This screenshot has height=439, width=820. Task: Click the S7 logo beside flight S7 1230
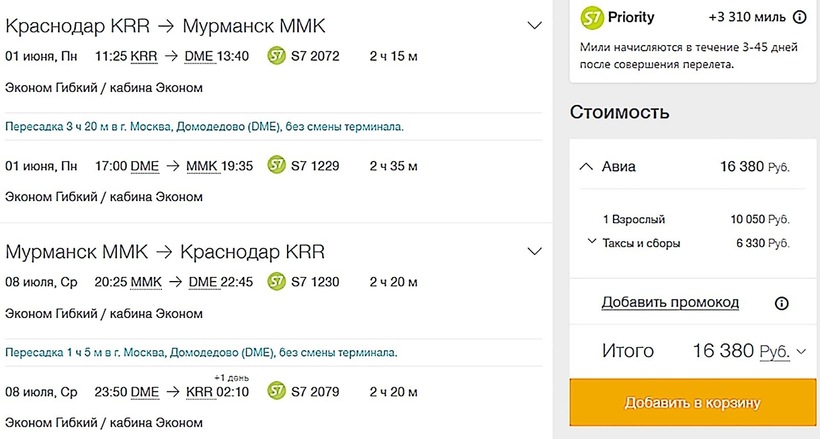pyautogui.click(x=277, y=282)
